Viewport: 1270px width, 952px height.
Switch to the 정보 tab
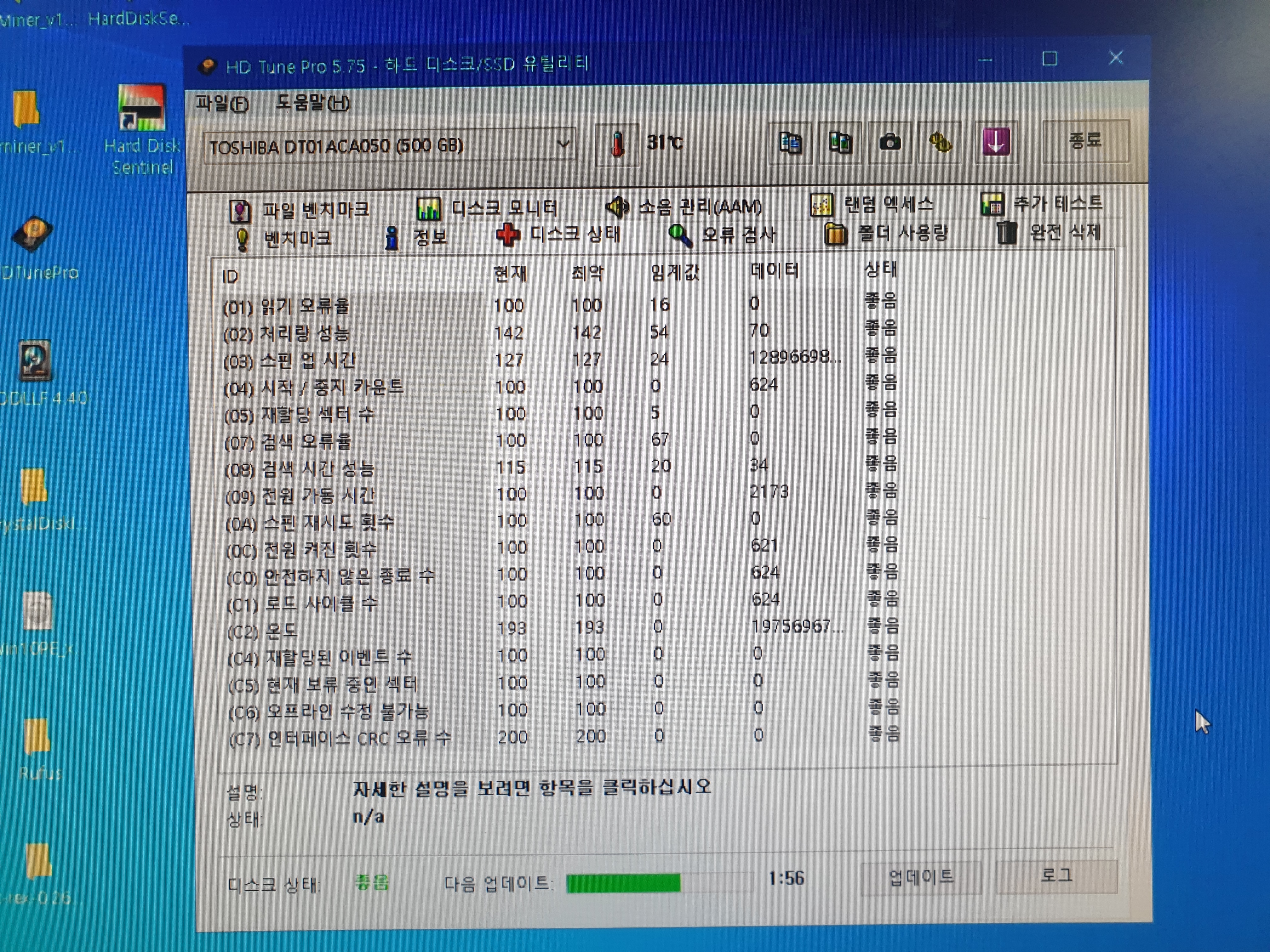[x=416, y=237]
